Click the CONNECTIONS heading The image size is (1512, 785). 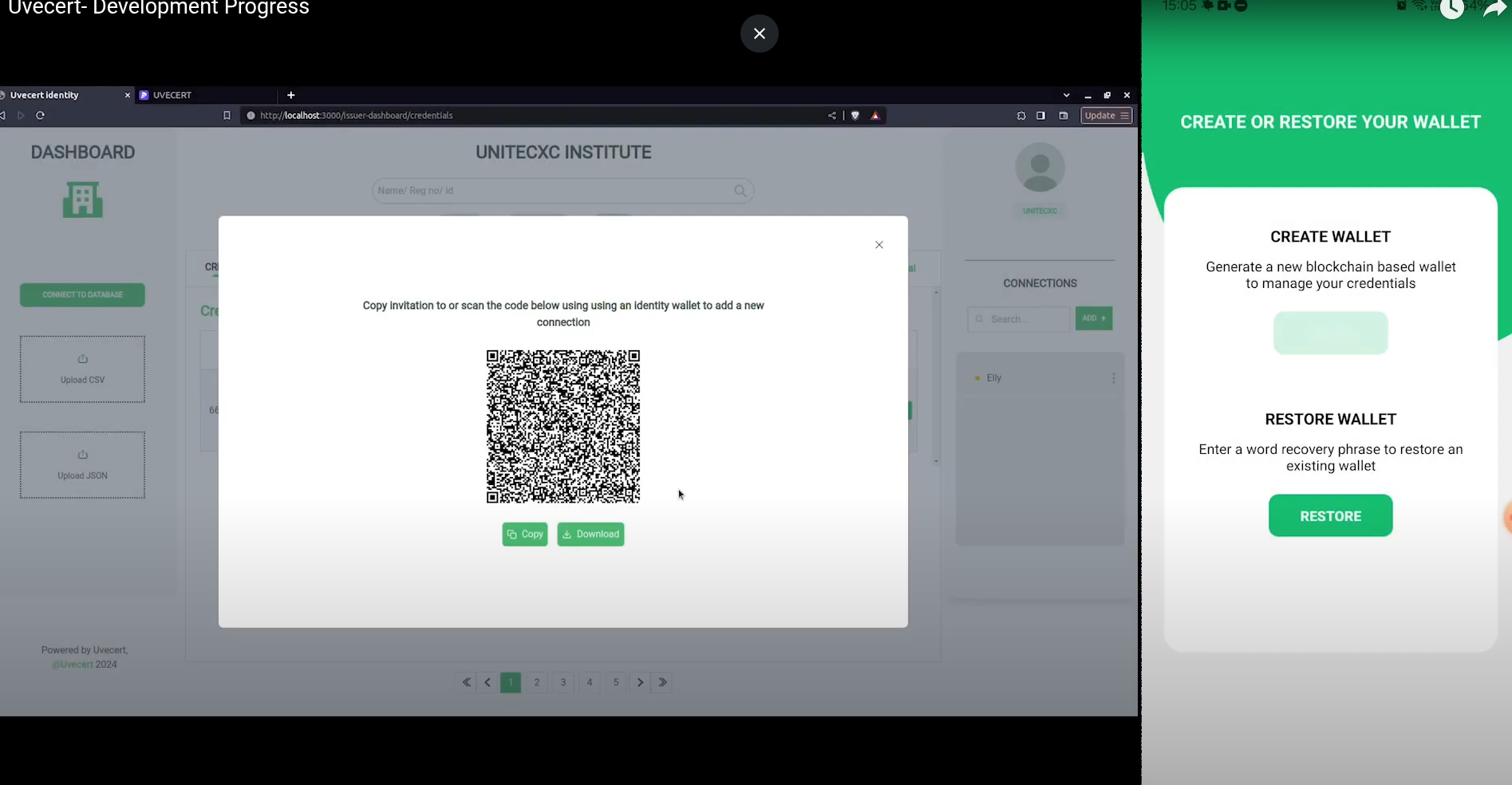point(1040,283)
